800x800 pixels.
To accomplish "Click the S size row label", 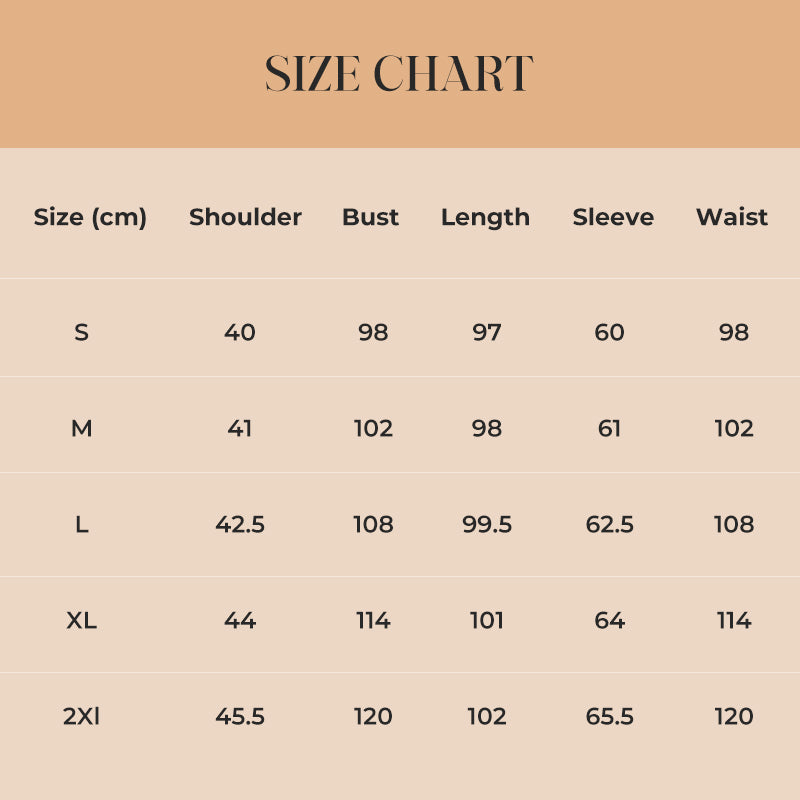I will coord(81,332).
